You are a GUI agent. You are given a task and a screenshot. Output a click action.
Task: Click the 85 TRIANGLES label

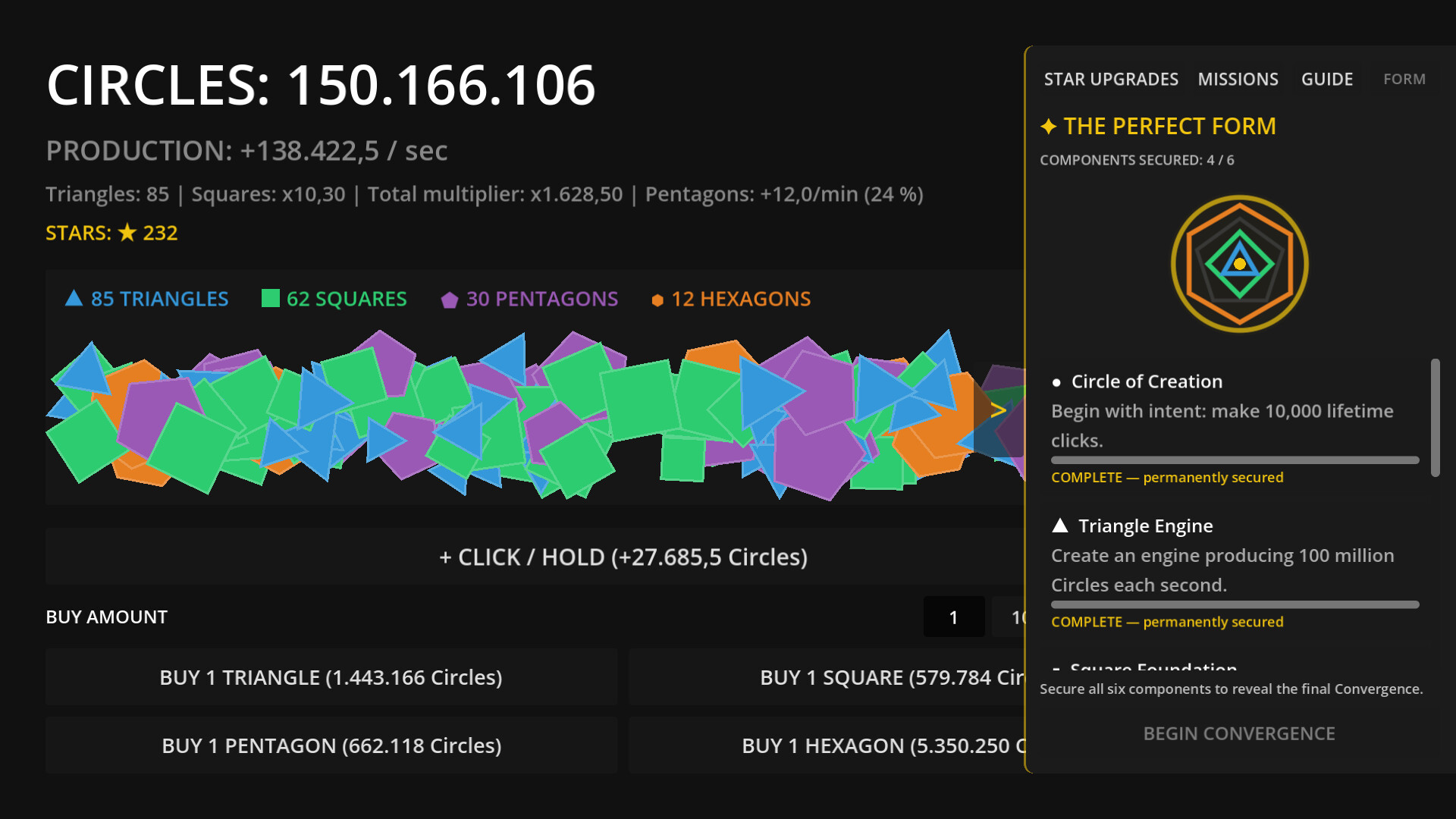coord(159,299)
